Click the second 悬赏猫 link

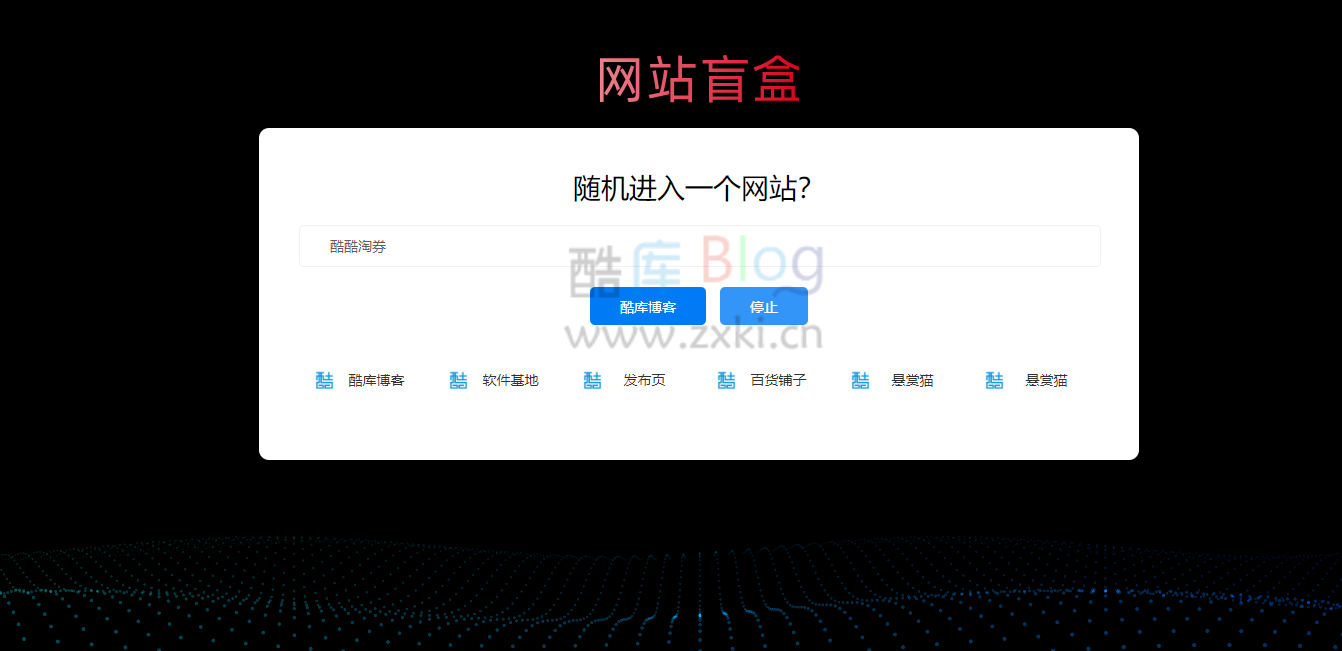[1044, 380]
